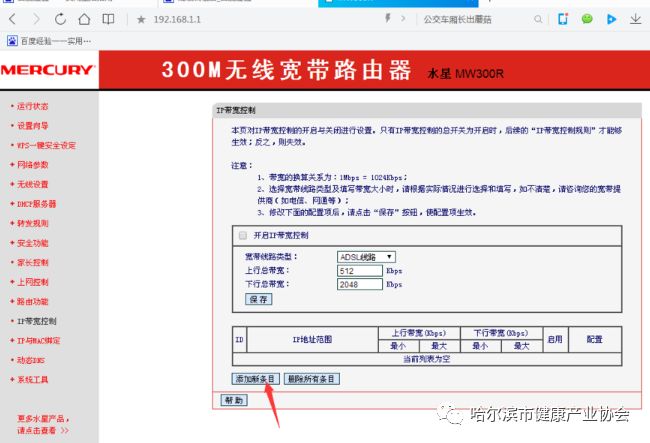This screenshot has height=443, width=650.
Task: Expand 路由功能 in the sidebar
Action: pyautogui.click(x=32, y=301)
